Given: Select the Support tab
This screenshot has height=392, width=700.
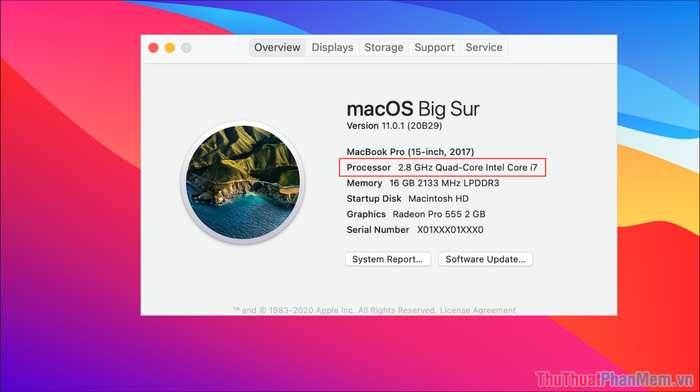Looking at the screenshot, I should 434,47.
